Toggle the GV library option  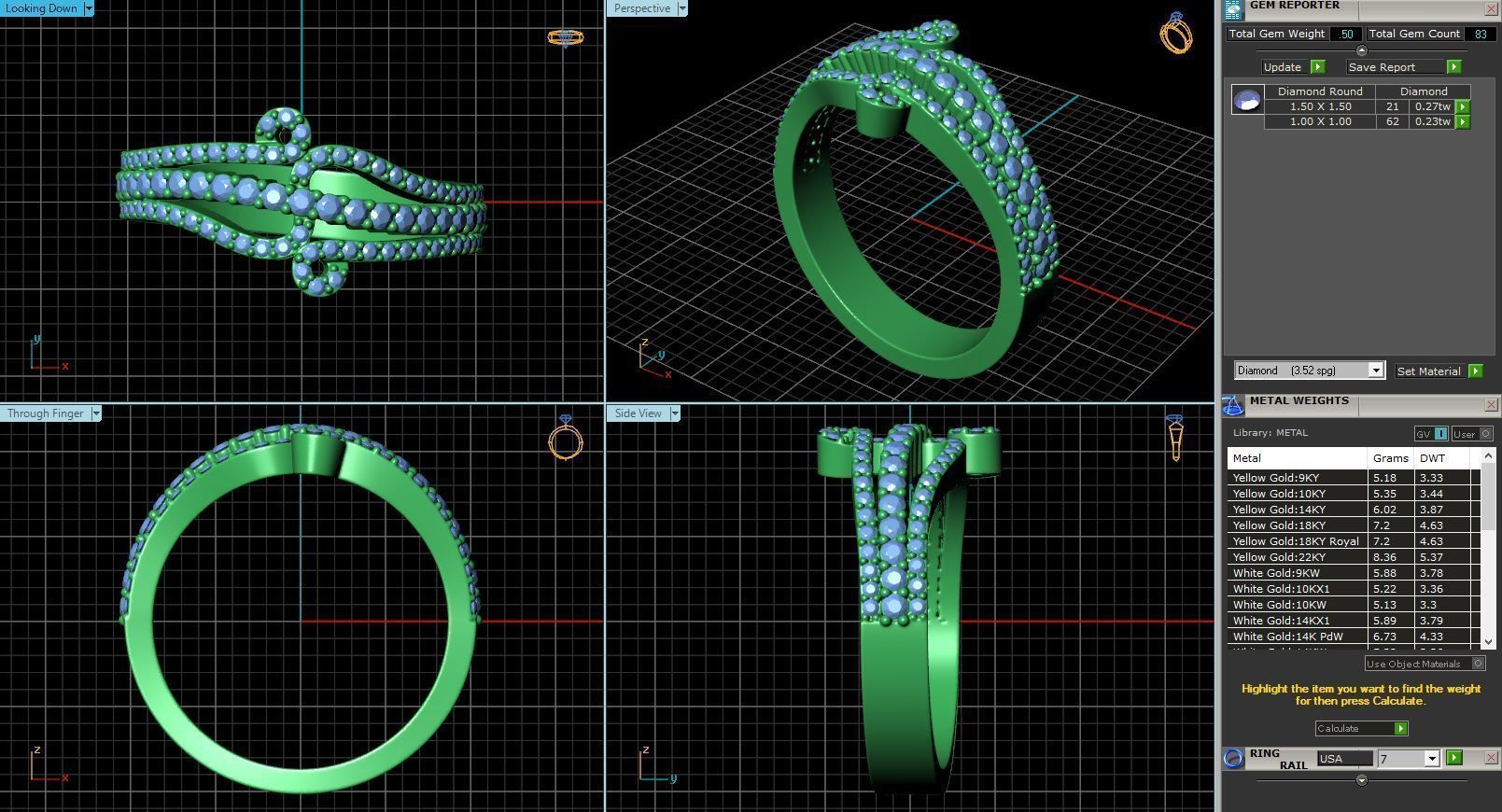(x=1431, y=433)
